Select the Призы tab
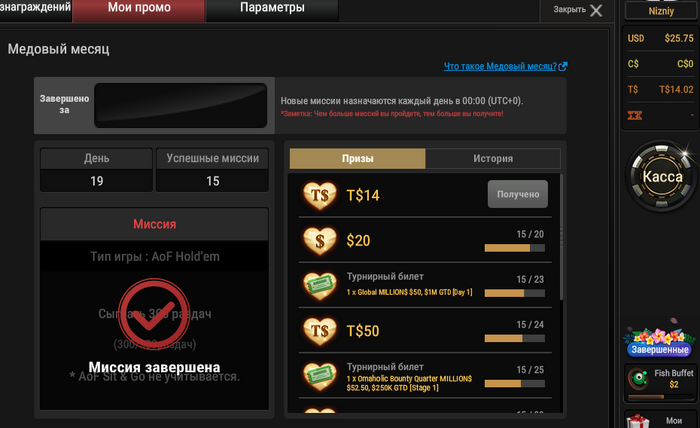700x428 pixels. tap(357, 158)
